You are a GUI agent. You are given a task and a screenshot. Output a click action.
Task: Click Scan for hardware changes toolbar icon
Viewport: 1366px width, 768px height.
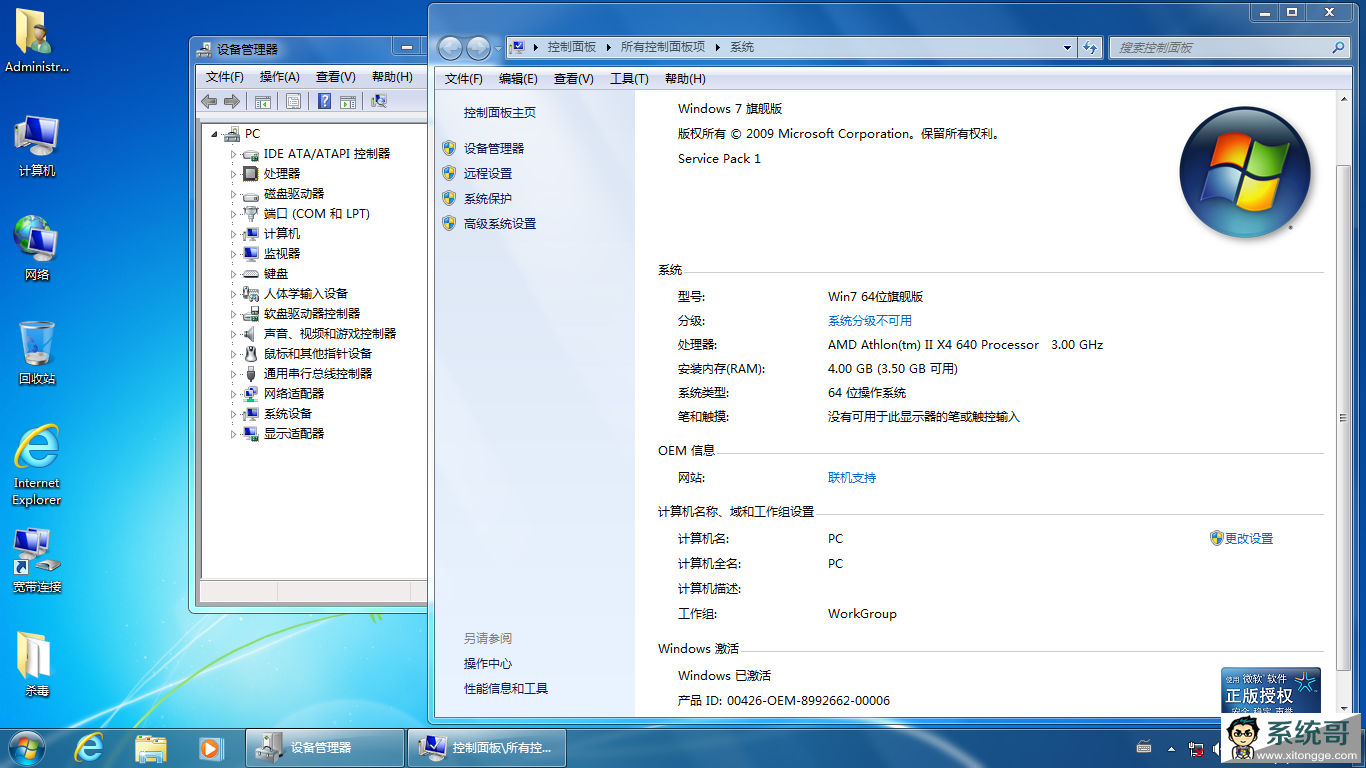[x=379, y=101]
